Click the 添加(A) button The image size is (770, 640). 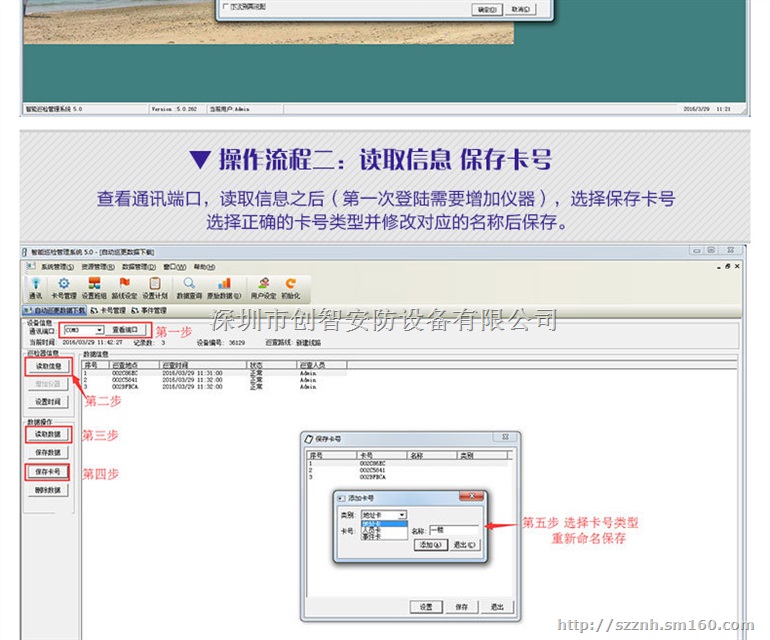pos(431,545)
